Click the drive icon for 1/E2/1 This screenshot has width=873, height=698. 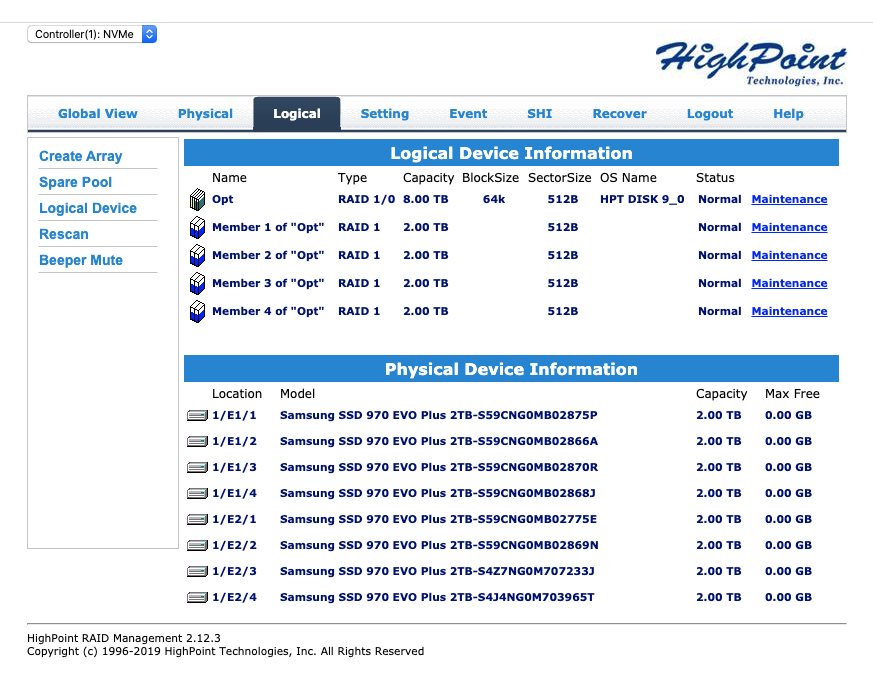pos(197,519)
